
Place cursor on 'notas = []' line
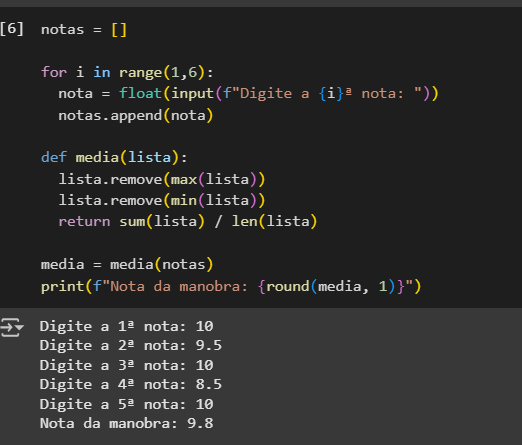pos(84,30)
